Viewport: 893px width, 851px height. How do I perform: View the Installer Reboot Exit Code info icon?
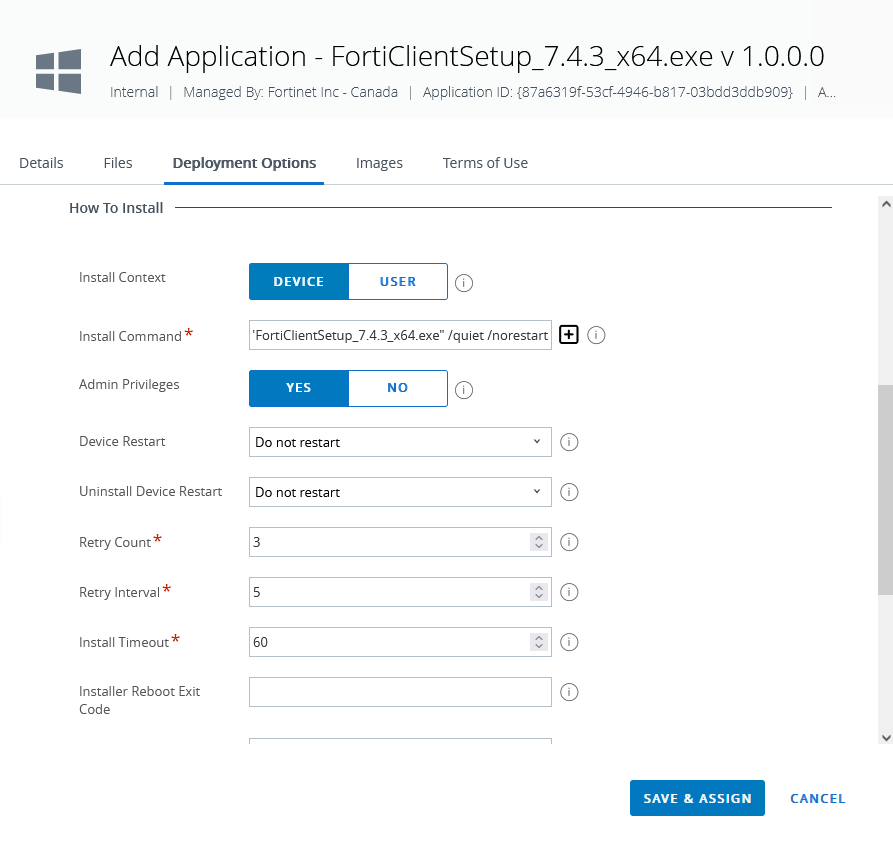pyautogui.click(x=569, y=692)
